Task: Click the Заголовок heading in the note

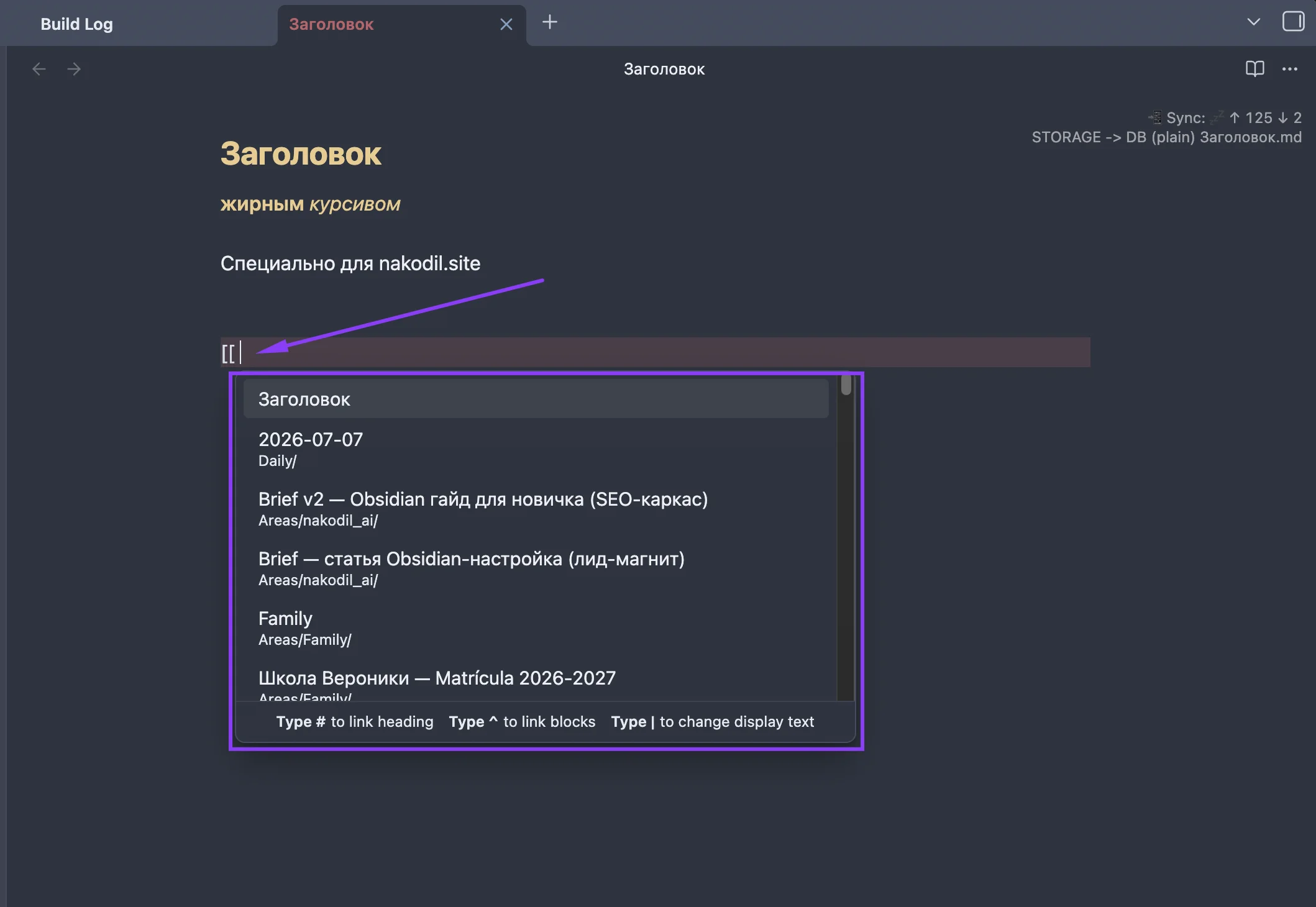Action: click(x=301, y=153)
